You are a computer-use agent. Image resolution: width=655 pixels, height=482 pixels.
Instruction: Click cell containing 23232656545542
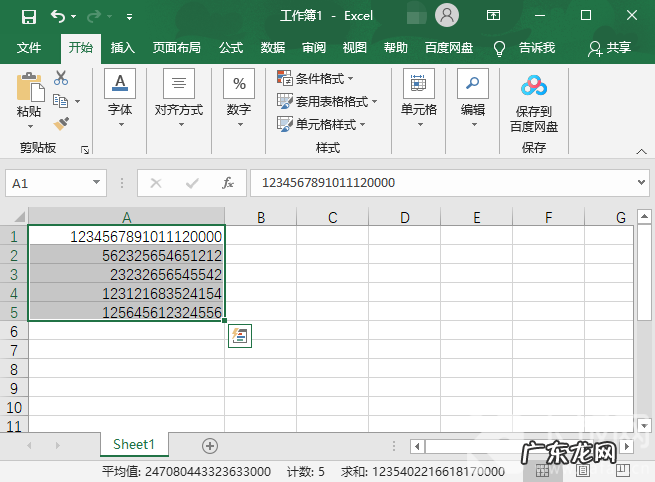click(127, 274)
